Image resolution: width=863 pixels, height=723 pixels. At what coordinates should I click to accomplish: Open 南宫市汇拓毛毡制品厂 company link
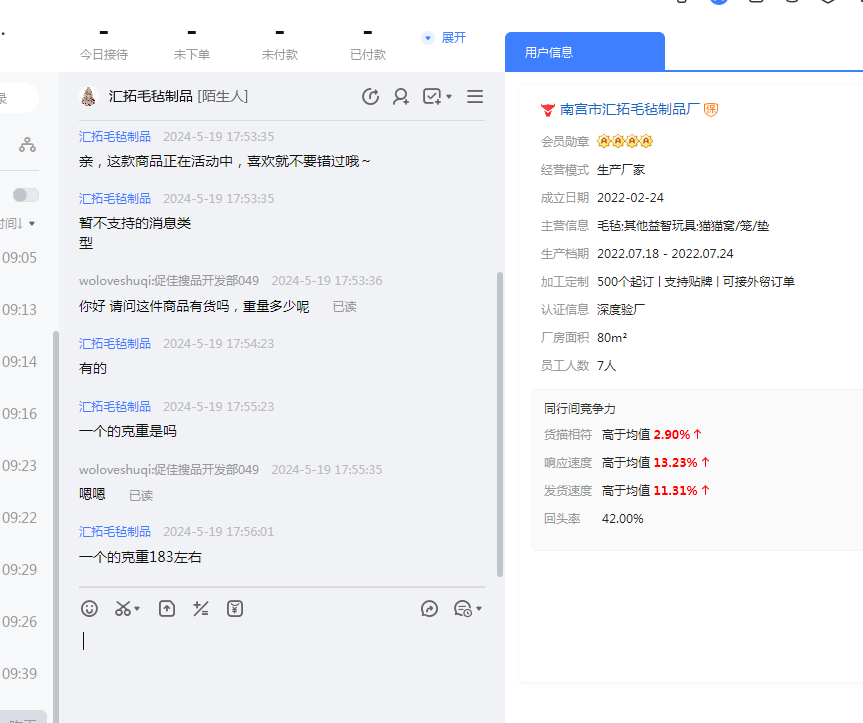tap(629, 109)
